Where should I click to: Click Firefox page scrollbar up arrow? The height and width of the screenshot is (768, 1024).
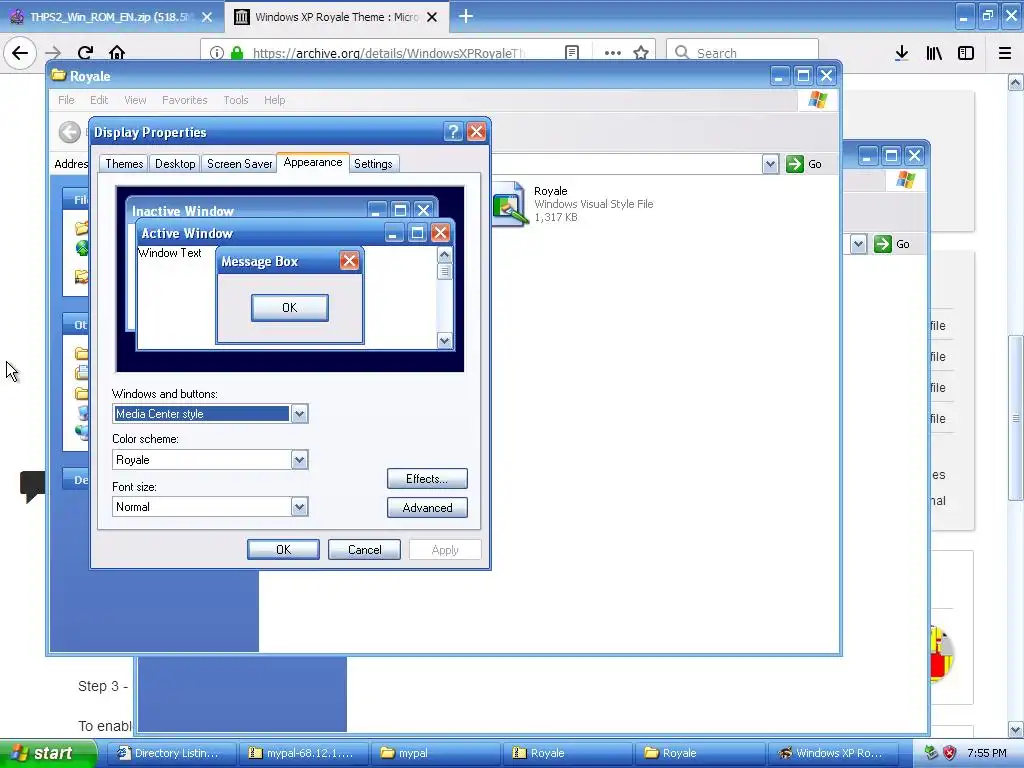click(1015, 82)
